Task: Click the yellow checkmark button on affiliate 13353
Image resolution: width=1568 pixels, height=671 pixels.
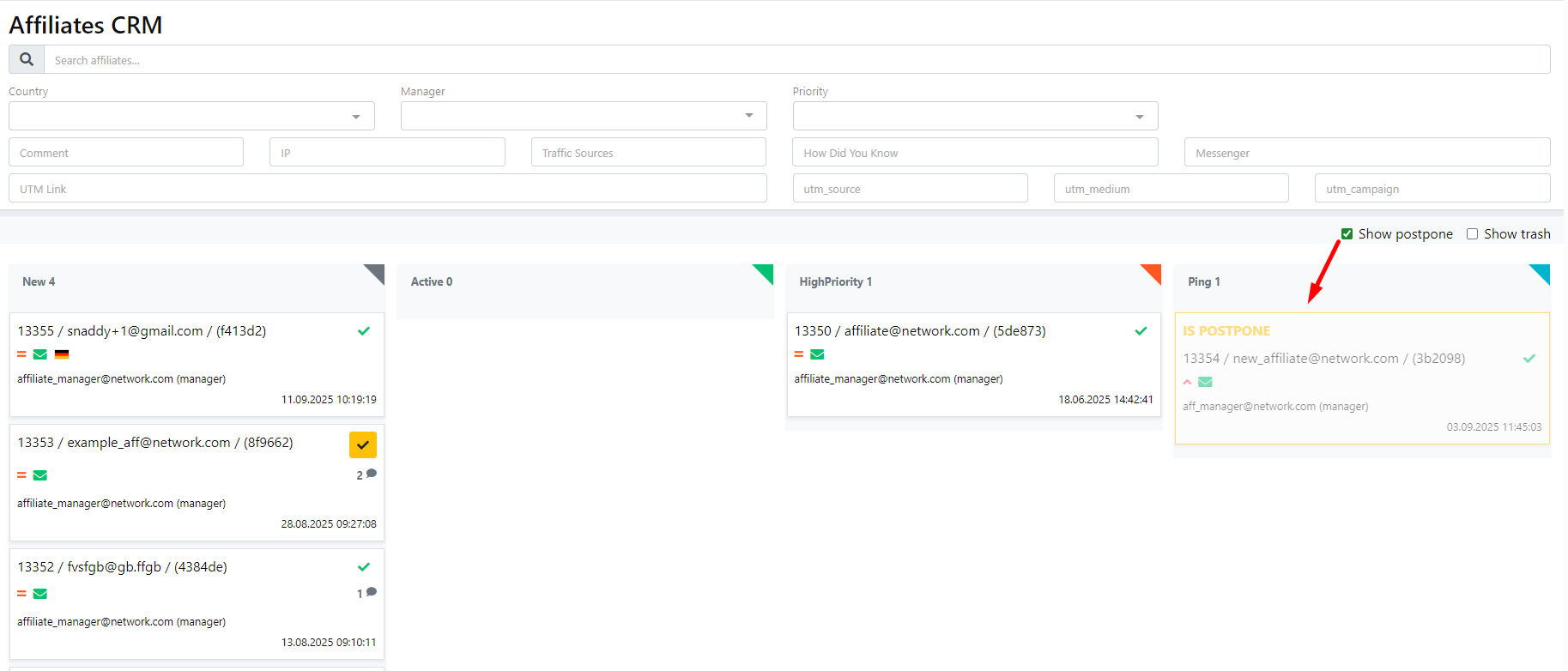Action: [363, 444]
